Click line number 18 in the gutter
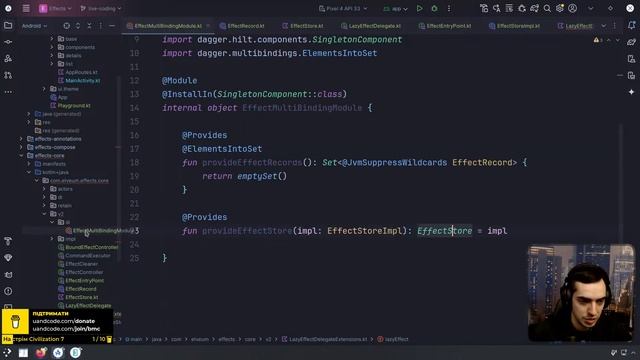Viewport: 640px width, 360px height. (134, 162)
